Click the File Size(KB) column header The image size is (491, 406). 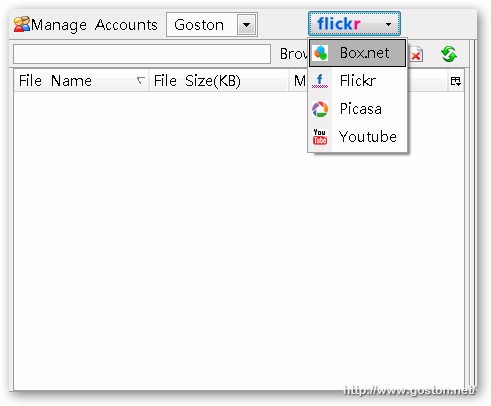(197, 81)
